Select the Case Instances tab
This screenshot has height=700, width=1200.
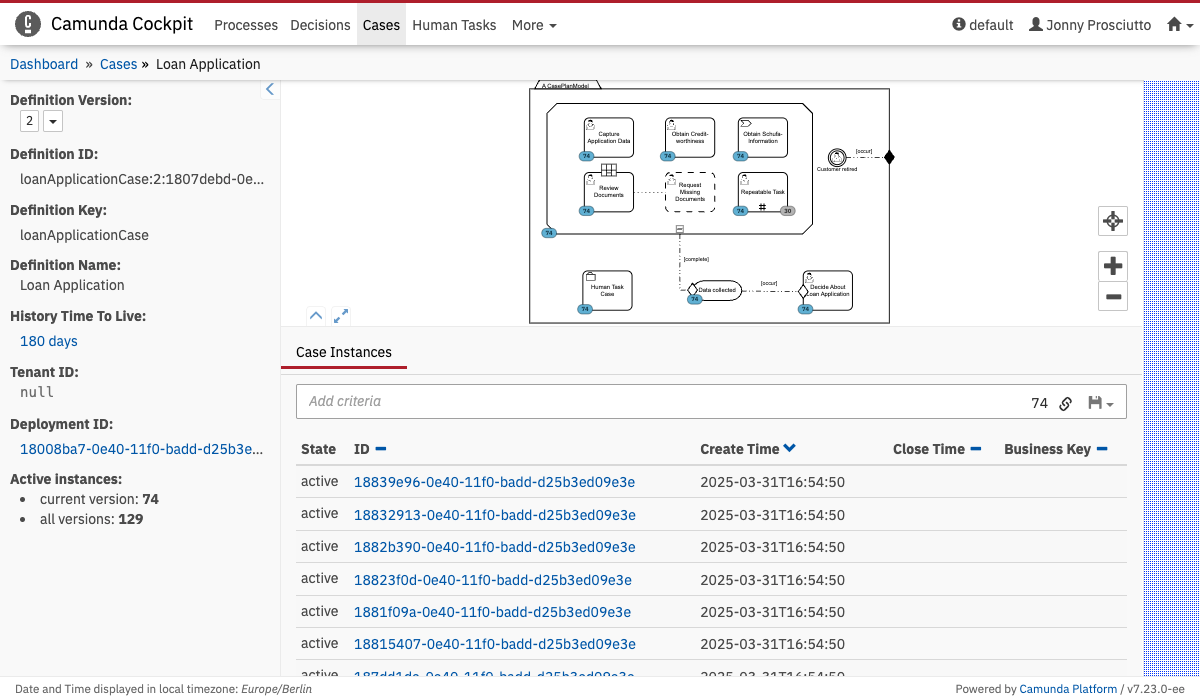[x=344, y=352]
